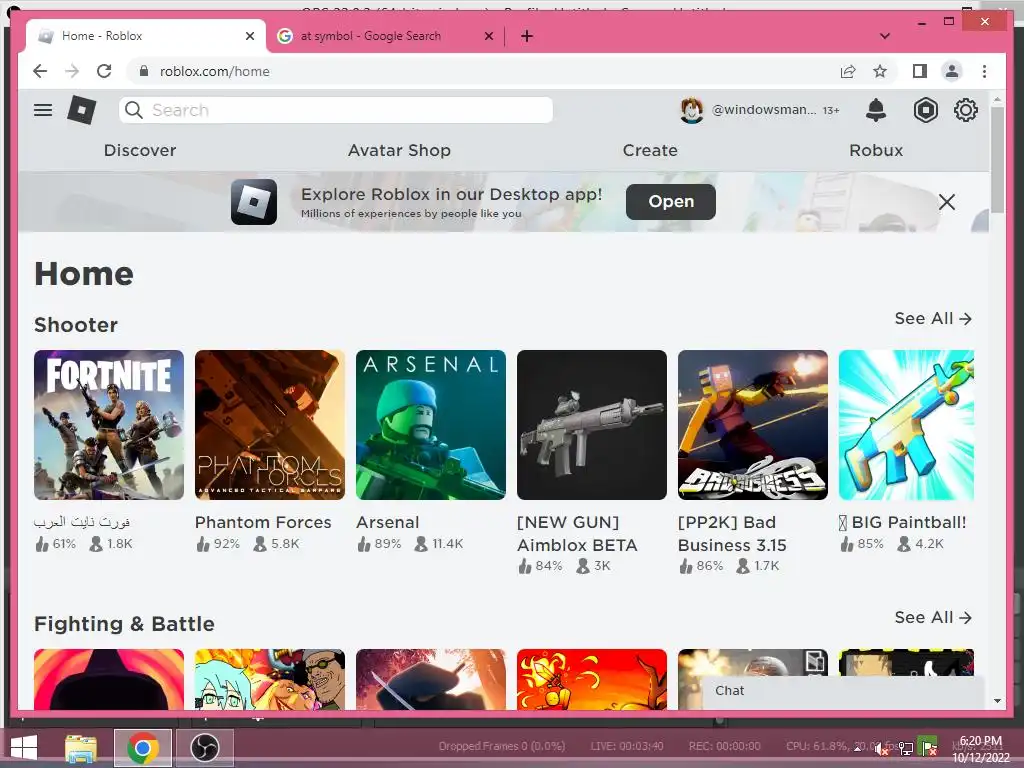Open Chrome three-dot menu
Viewport: 1024px width, 768px height.
point(984,71)
